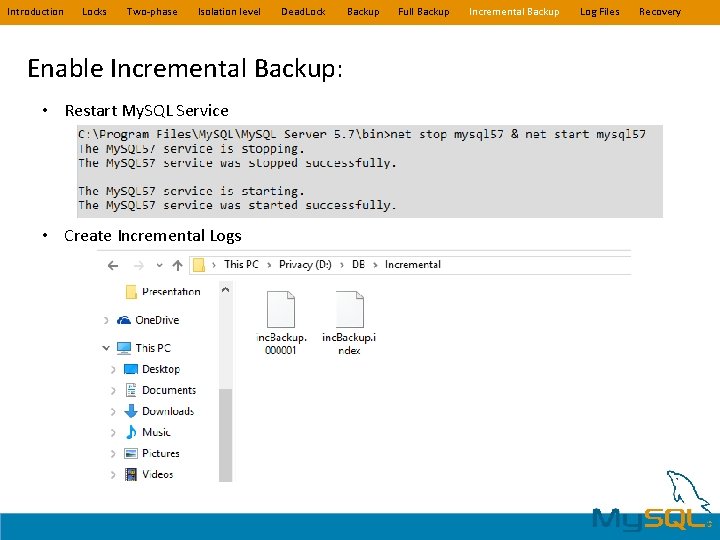The image size is (720, 540).
Task: Select Music in the navigation pane
Action: pyautogui.click(x=156, y=433)
